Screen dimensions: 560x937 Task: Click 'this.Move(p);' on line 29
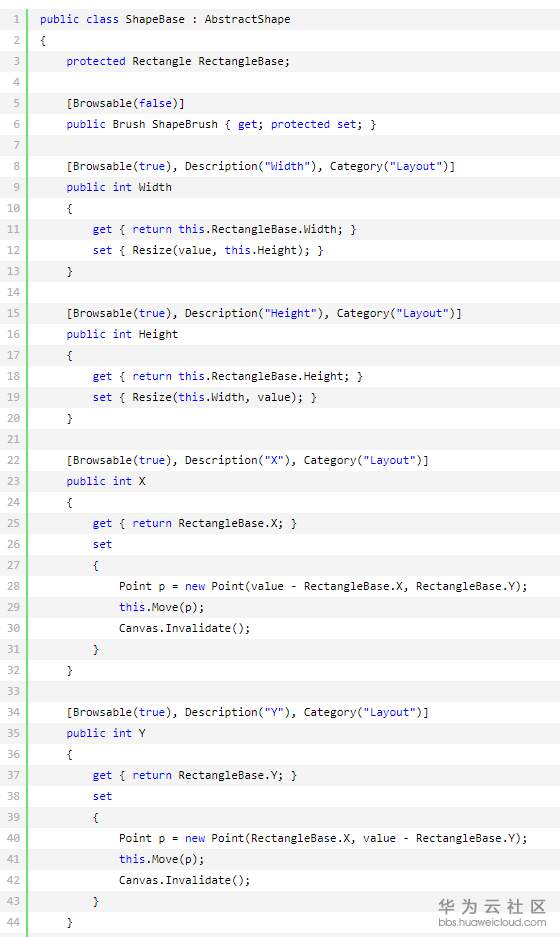tap(161, 607)
